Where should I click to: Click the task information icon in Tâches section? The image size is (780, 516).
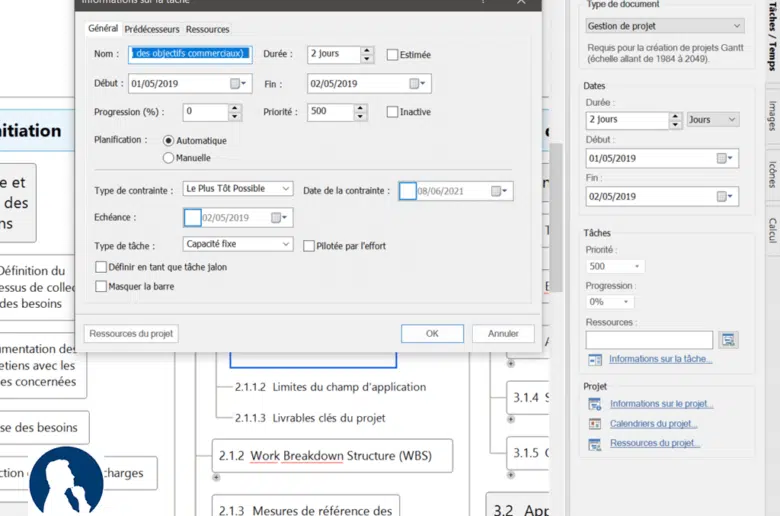594,360
